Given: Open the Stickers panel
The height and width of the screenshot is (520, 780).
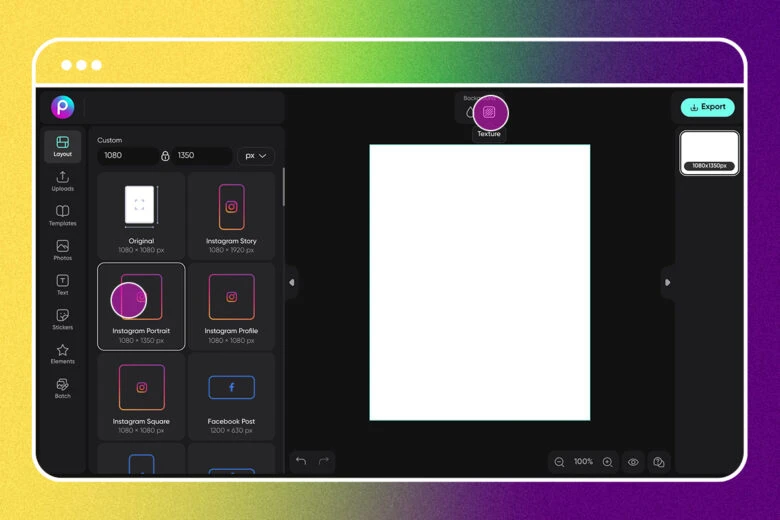Looking at the screenshot, I should (x=62, y=320).
